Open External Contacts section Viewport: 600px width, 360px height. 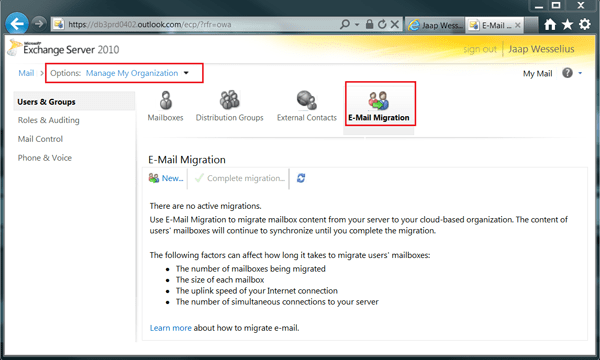307,106
